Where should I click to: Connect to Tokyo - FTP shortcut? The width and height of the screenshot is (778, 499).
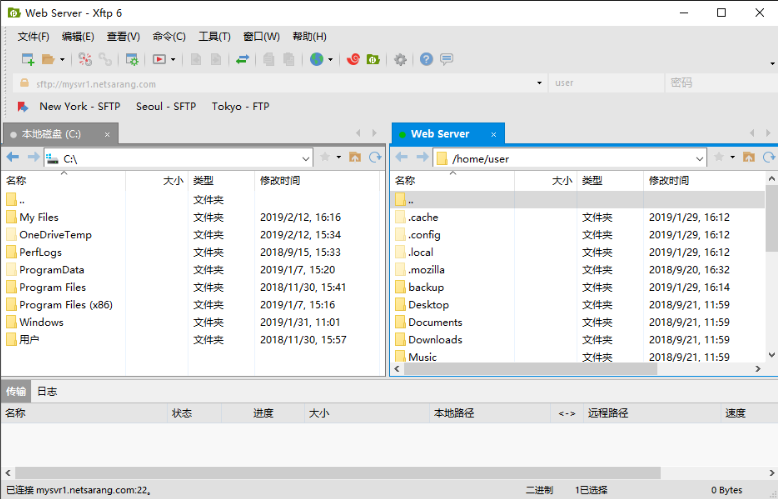click(240, 107)
